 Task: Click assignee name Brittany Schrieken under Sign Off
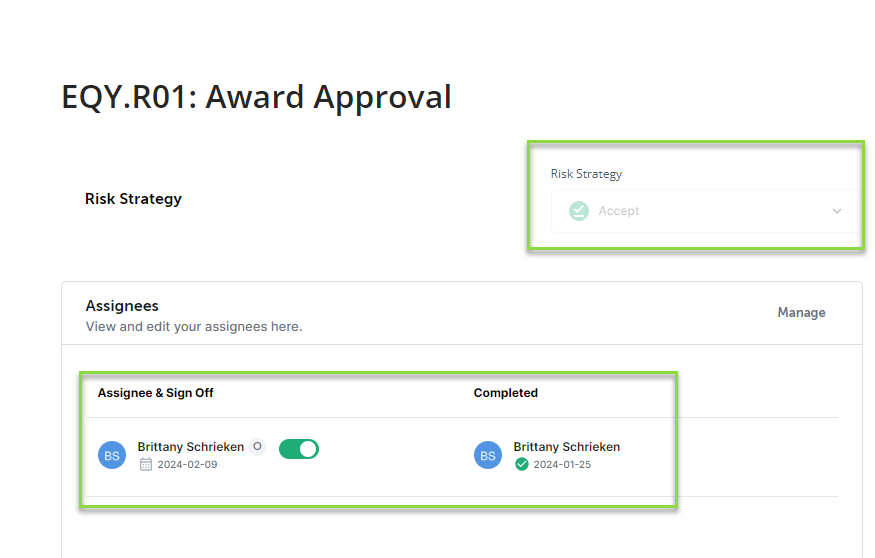pos(191,447)
